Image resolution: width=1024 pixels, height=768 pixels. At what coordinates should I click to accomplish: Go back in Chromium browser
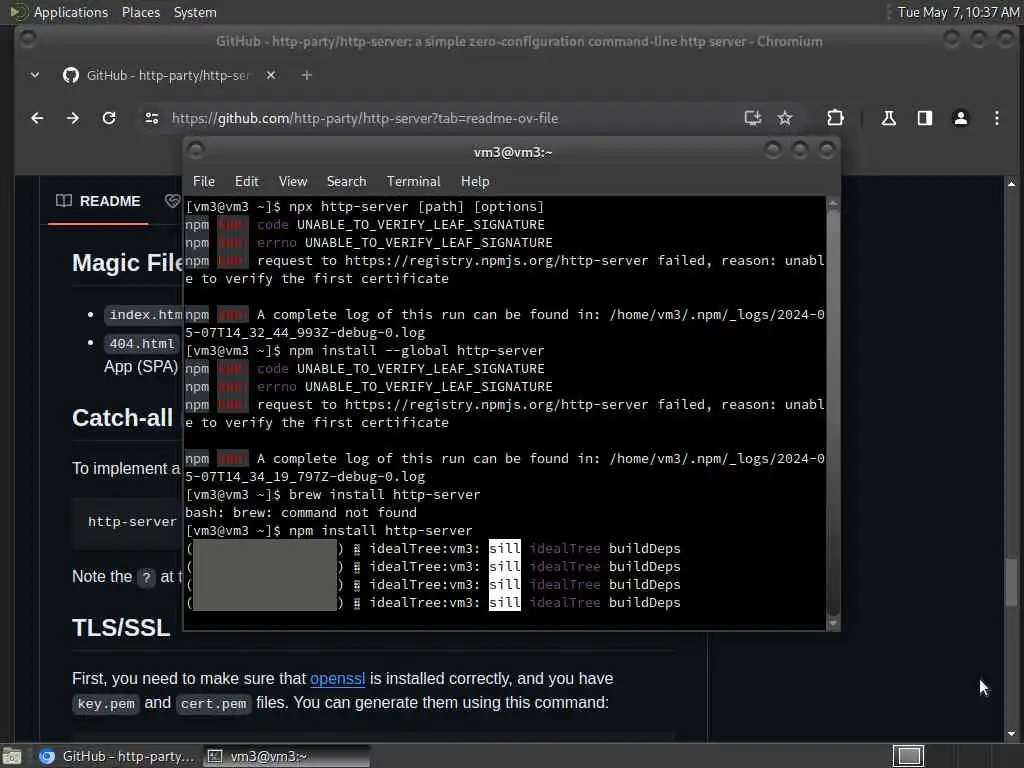click(37, 118)
